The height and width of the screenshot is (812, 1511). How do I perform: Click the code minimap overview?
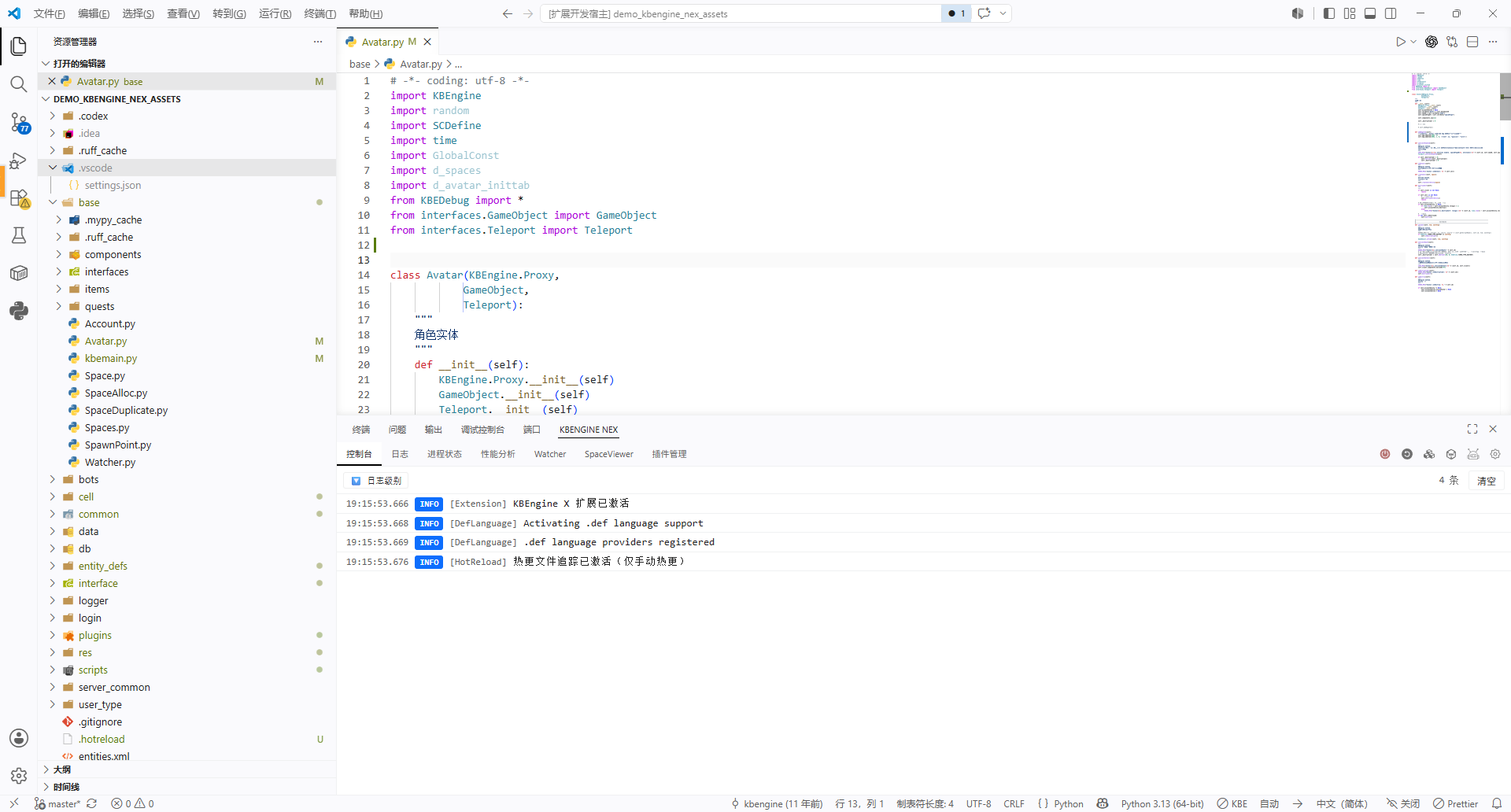(1452, 183)
